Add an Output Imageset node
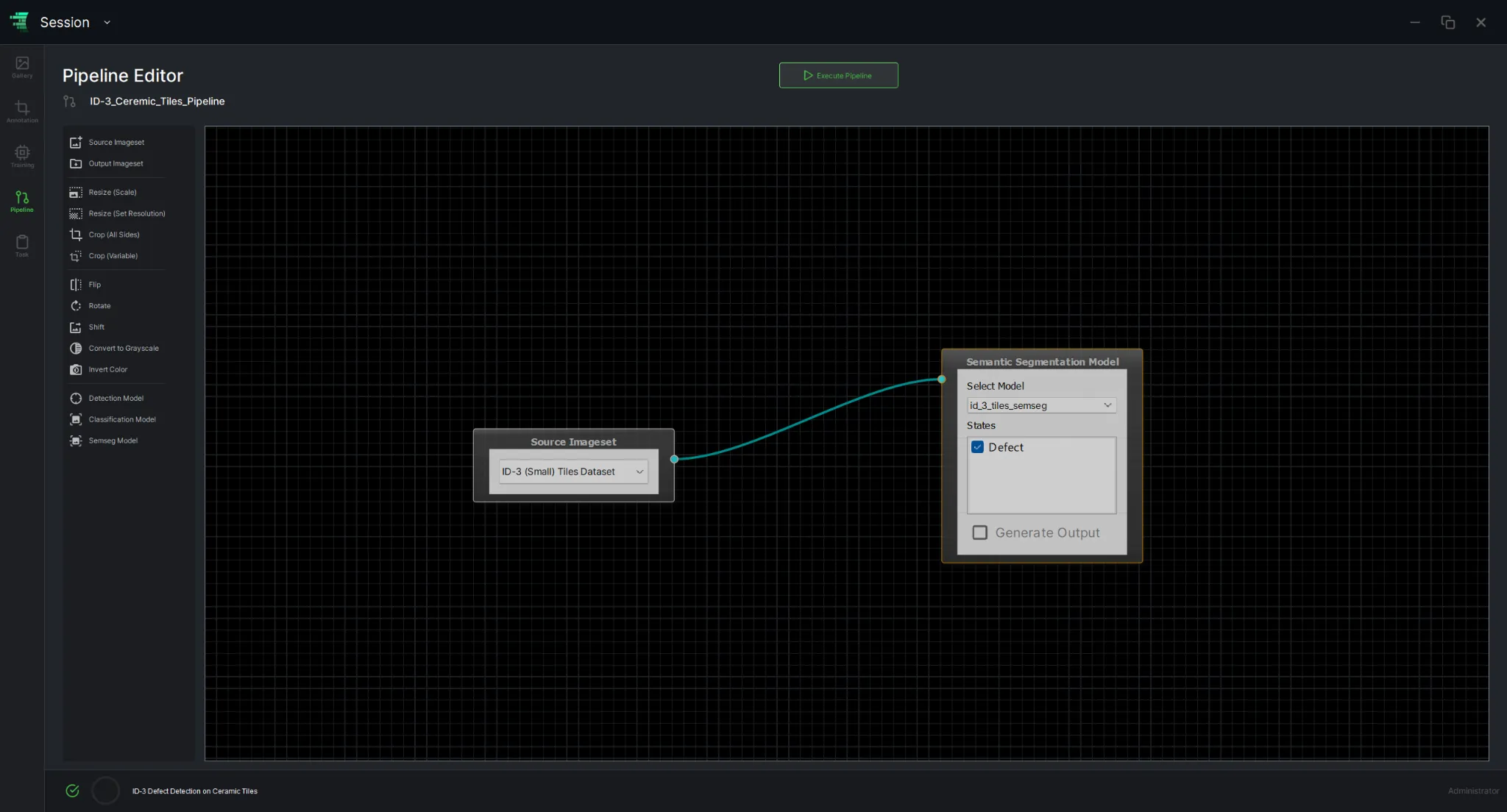The width and height of the screenshot is (1507, 812). click(116, 164)
